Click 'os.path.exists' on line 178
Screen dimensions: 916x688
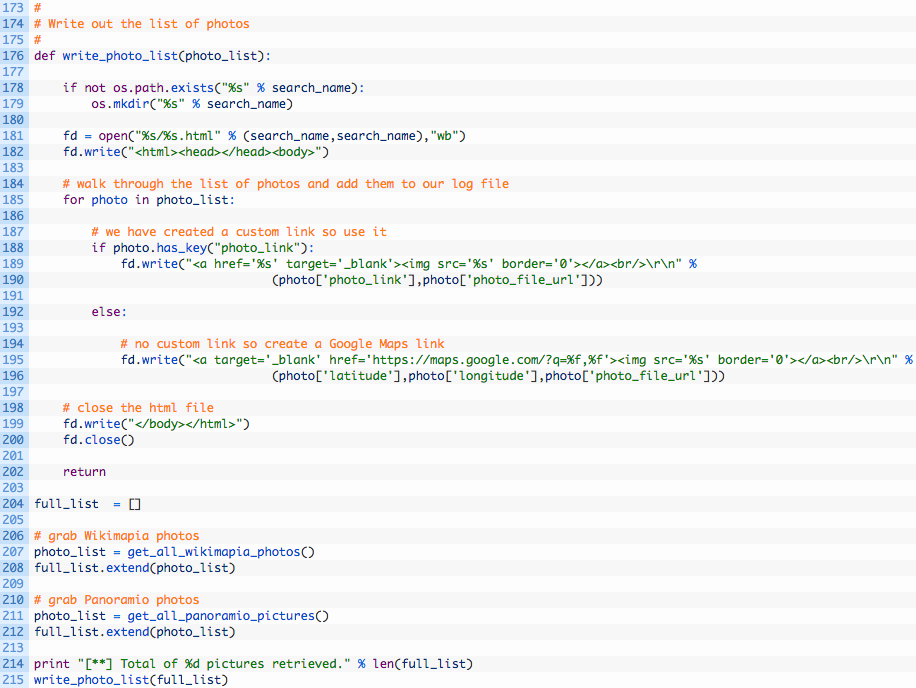(164, 88)
